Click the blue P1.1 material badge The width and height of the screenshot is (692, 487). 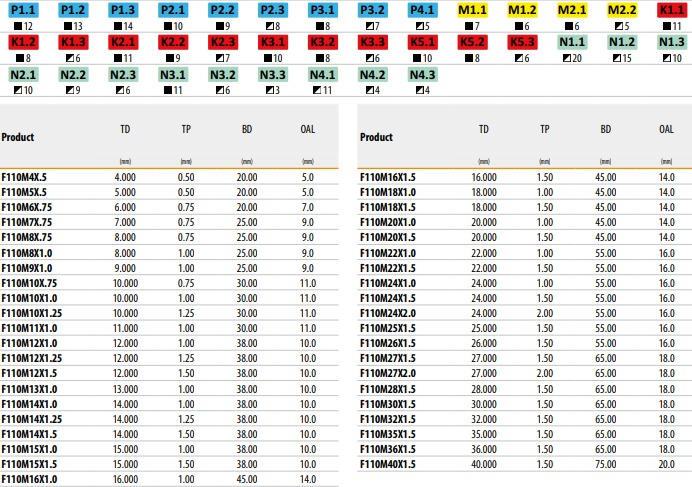(x=22, y=10)
